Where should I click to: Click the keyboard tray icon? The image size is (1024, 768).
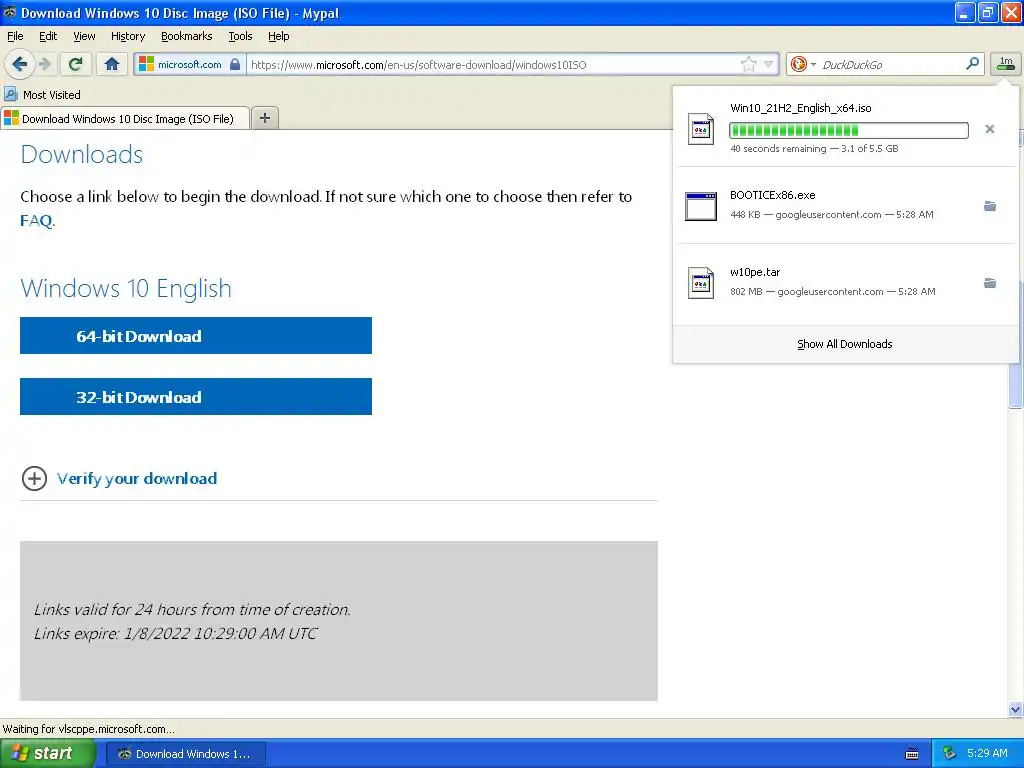(912, 754)
